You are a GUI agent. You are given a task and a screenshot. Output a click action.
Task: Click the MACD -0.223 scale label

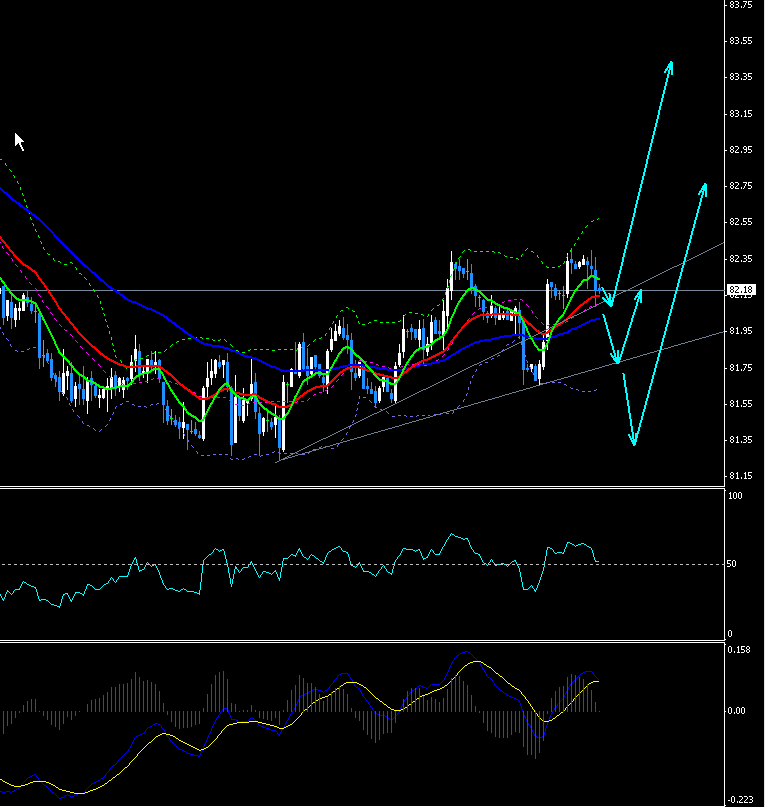[739, 799]
